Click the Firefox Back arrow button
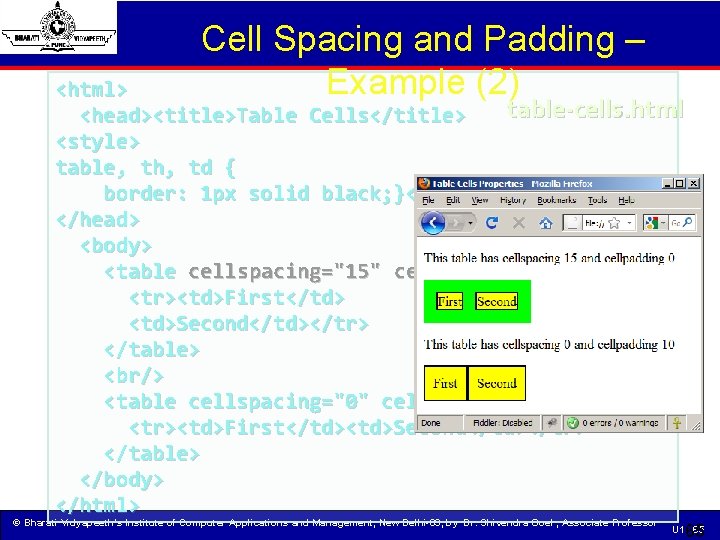The width and height of the screenshot is (720, 540). pyautogui.click(x=433, y=223)
